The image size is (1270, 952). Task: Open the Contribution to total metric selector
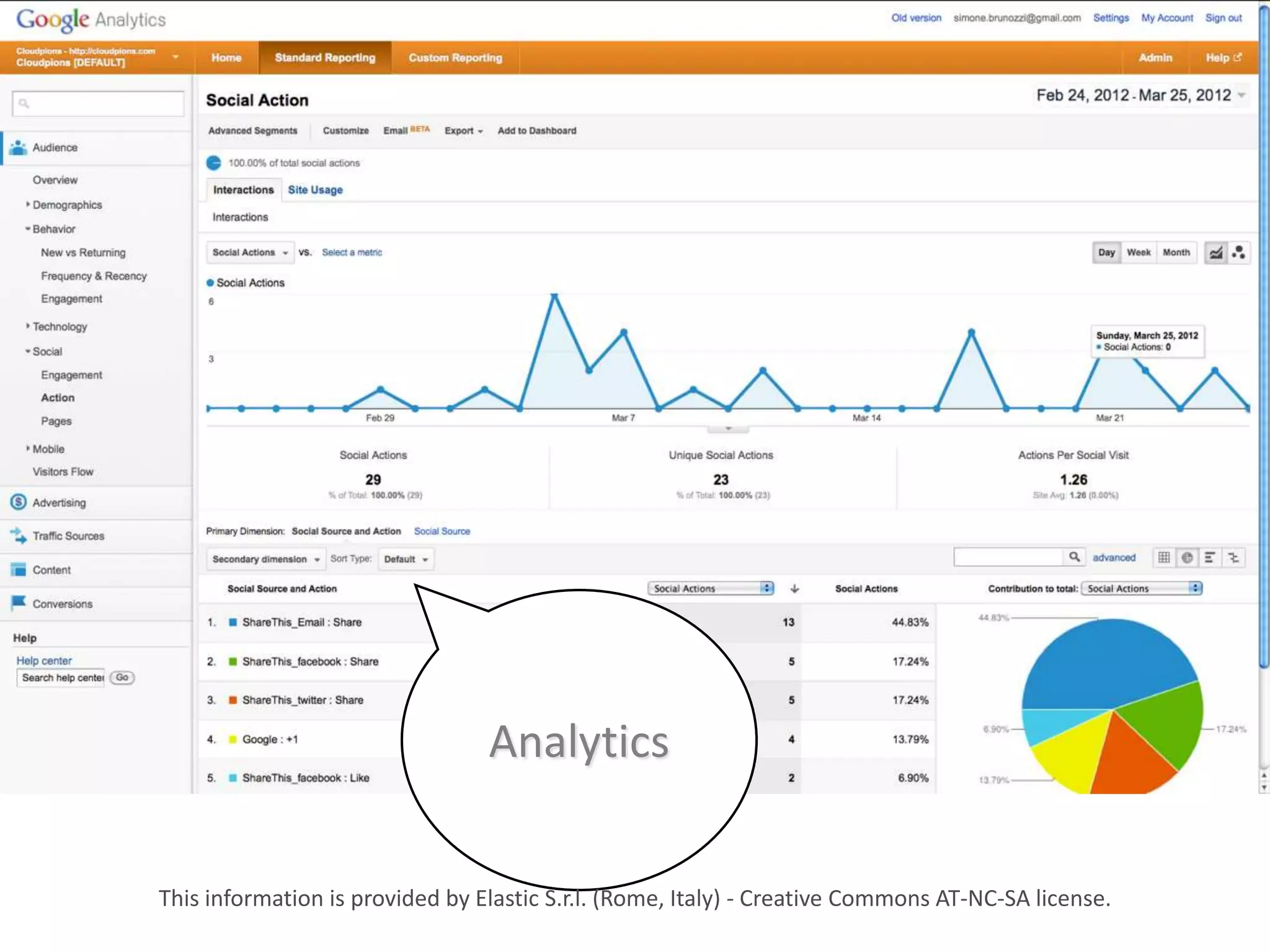(1142, 588)
